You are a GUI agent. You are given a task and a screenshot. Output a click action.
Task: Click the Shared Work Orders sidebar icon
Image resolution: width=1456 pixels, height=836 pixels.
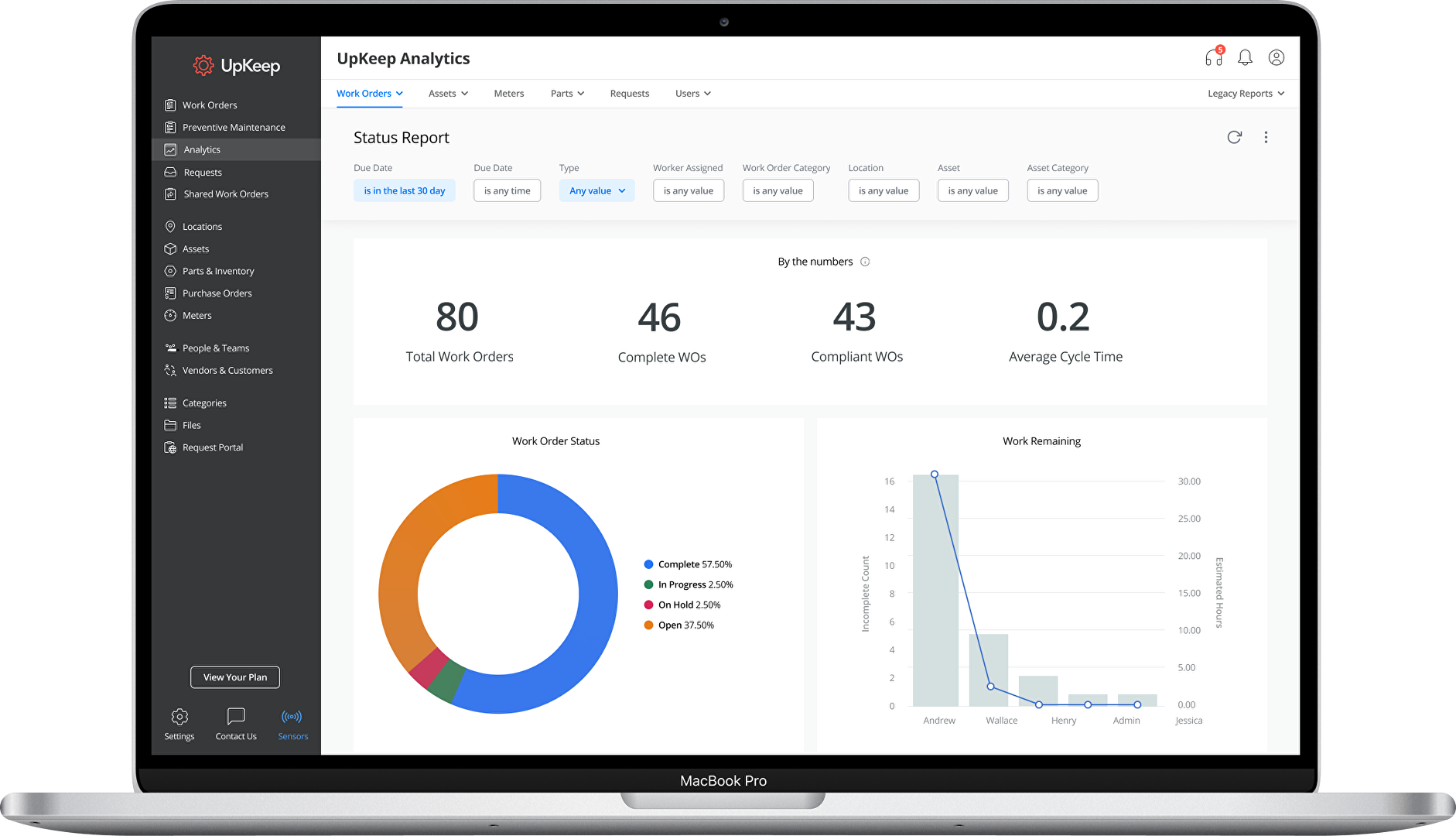(x=170, y=194)
